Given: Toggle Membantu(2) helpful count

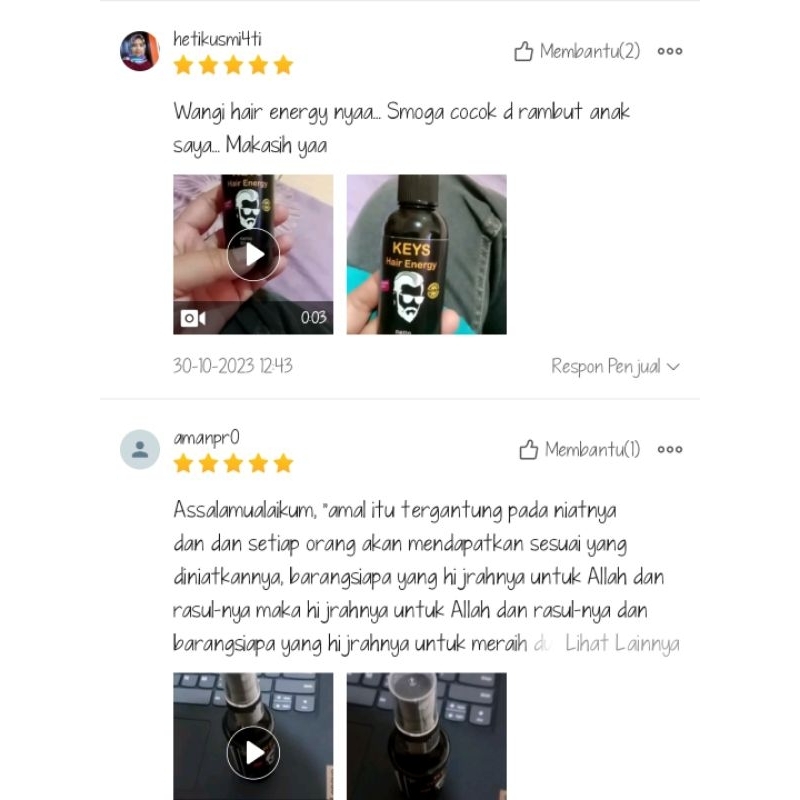Looking at the screenshot, I should click(x=589, y=51).
